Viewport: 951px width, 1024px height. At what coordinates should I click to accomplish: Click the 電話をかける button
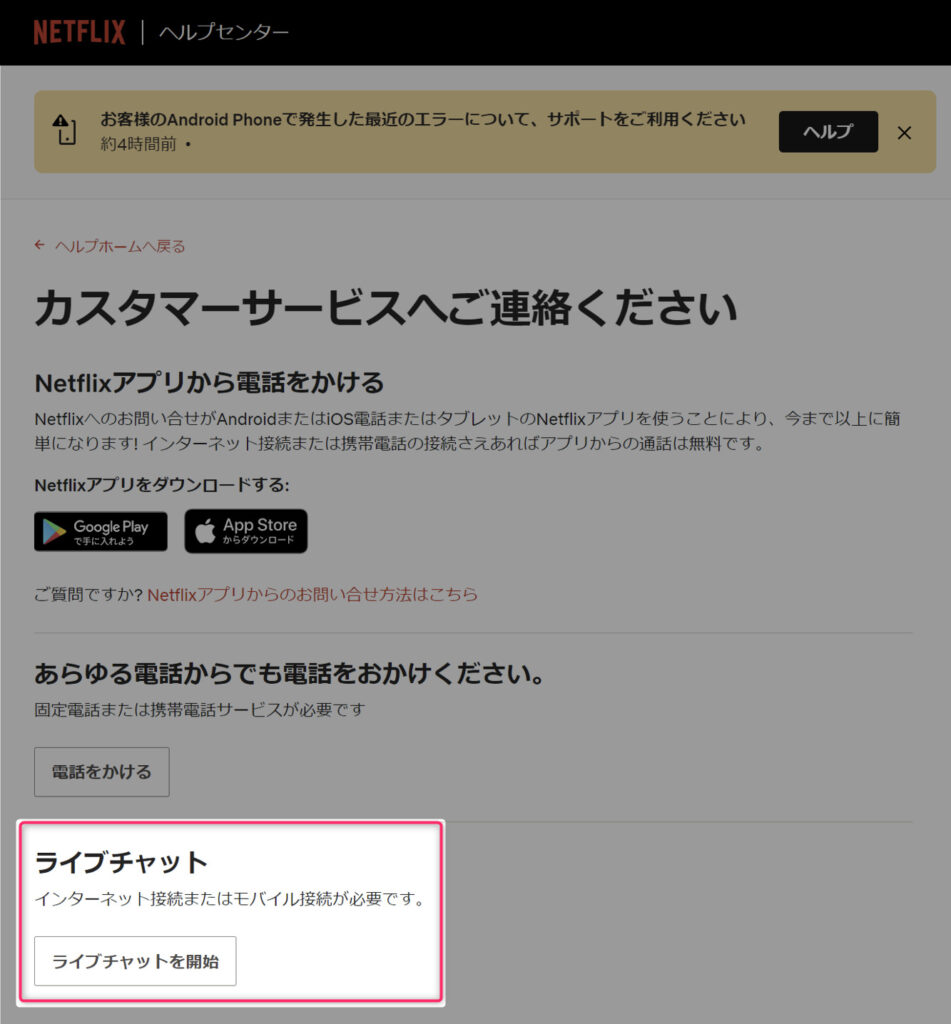coord(102,772)
